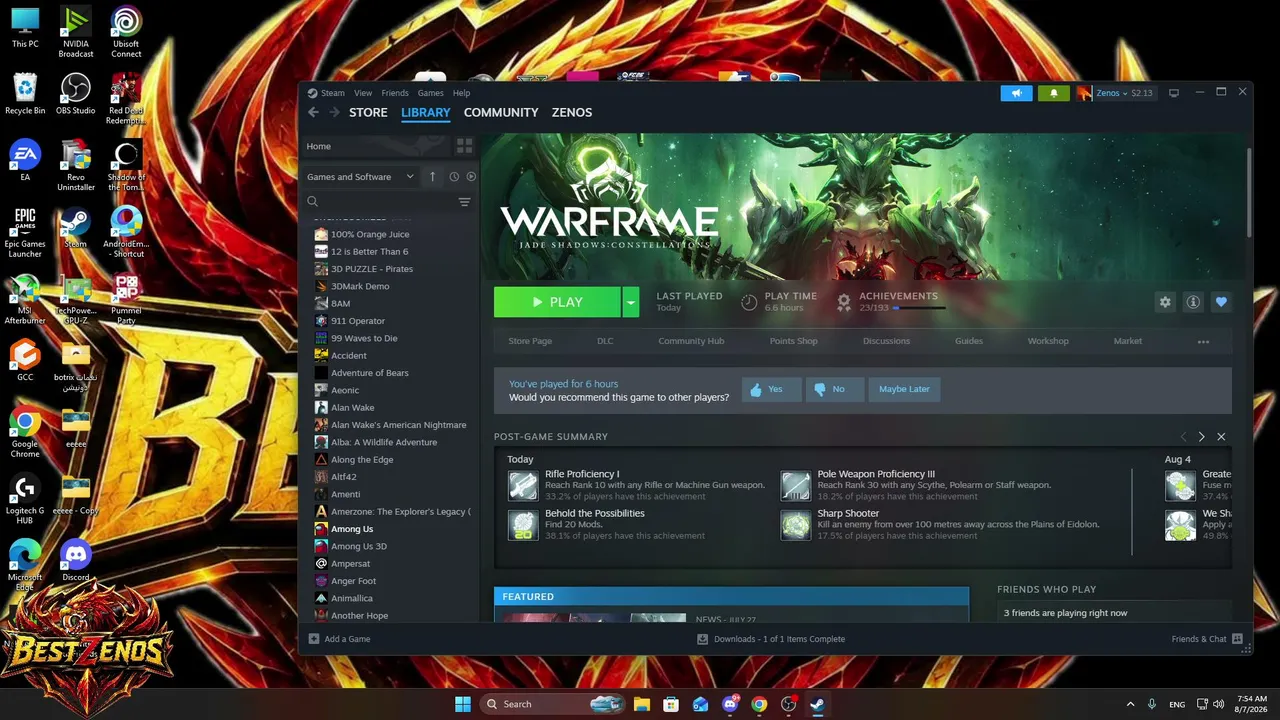Screen dimensions: 1280x720
Task: Click the achievements progress bar
Action: tap(919, 308)
